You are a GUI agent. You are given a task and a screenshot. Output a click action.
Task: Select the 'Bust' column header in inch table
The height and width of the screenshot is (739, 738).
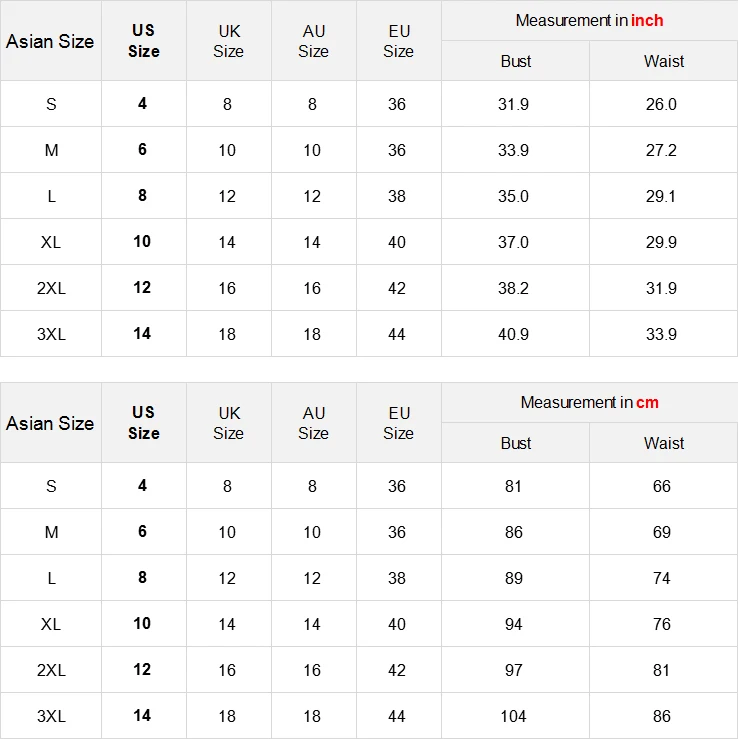coord(516,61)
